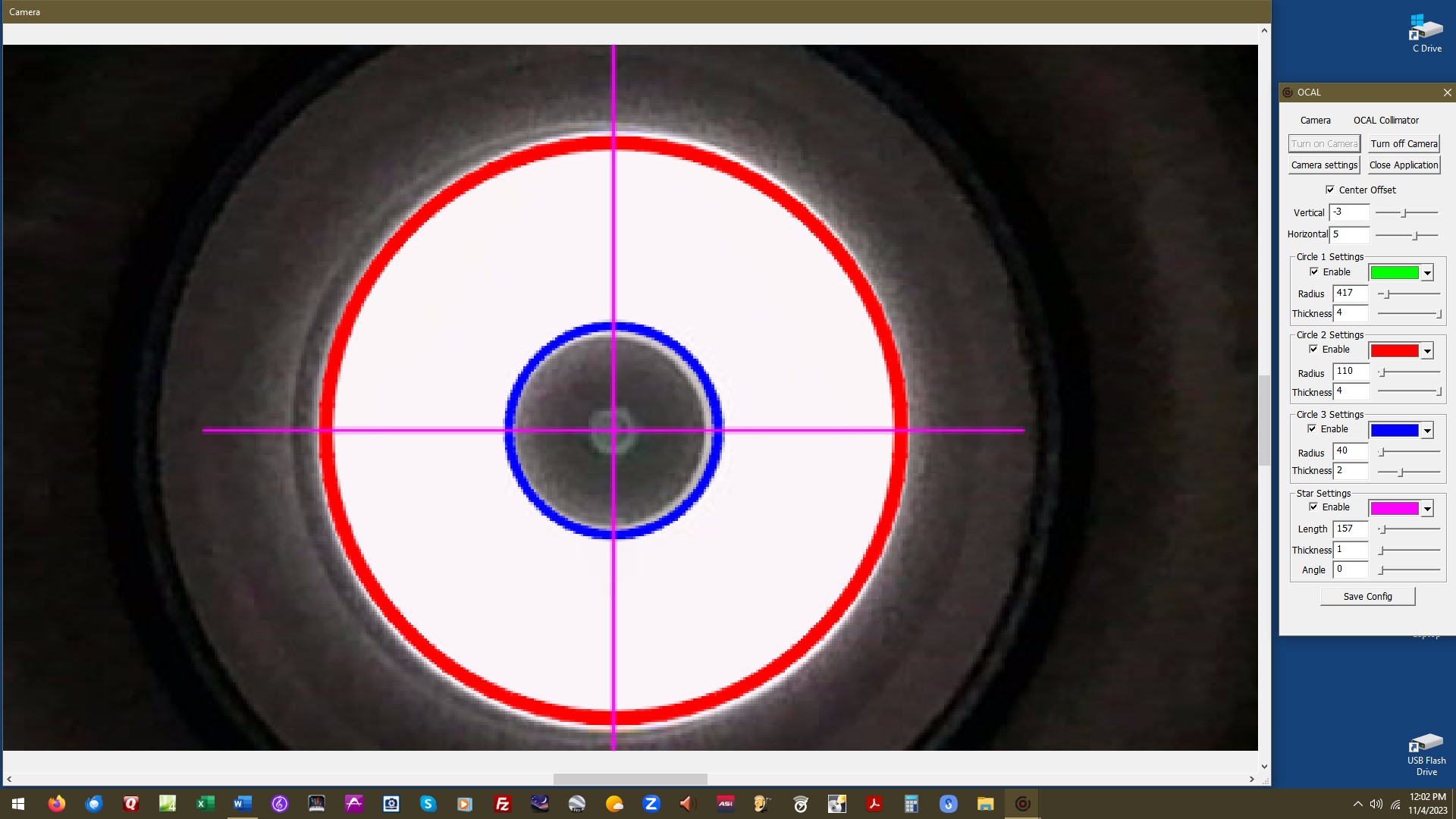Screen dimensions: 1456x819
Task: Click the green Circle 1 color swatch
Action: 1394,272
